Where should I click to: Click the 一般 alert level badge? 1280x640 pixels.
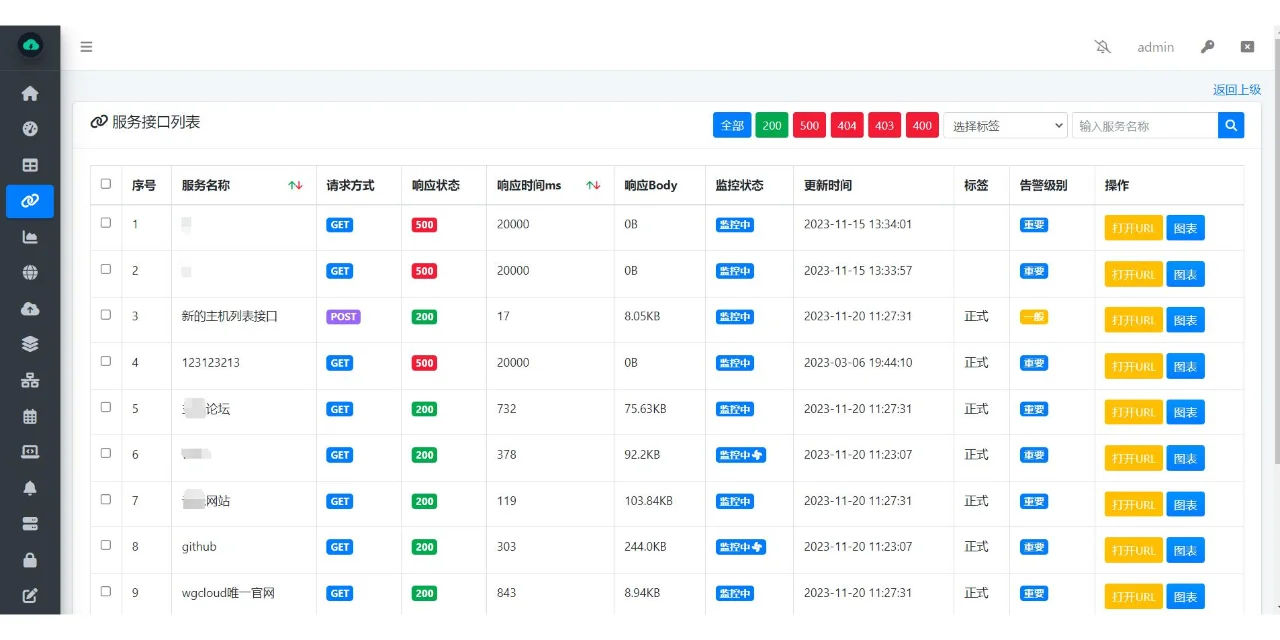1034,317
